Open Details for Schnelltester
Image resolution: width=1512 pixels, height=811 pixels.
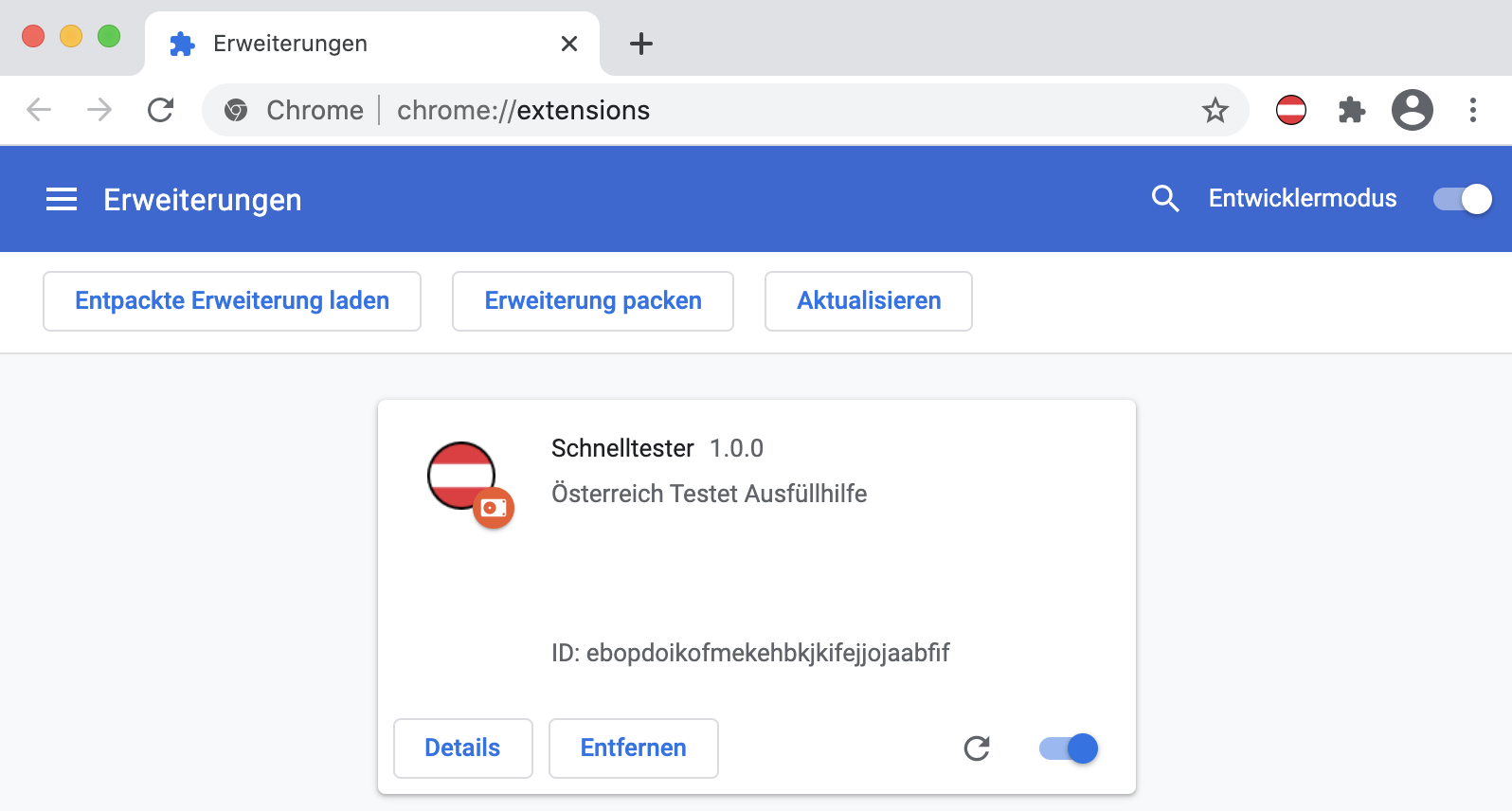463,748
